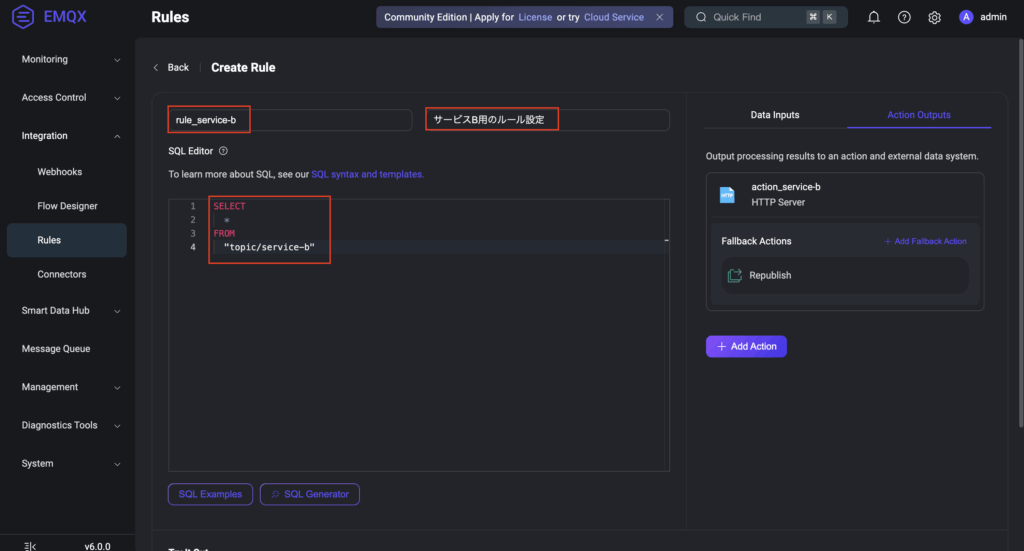Go back using the Back link
1024x551 pixels.
click(171, 68)
